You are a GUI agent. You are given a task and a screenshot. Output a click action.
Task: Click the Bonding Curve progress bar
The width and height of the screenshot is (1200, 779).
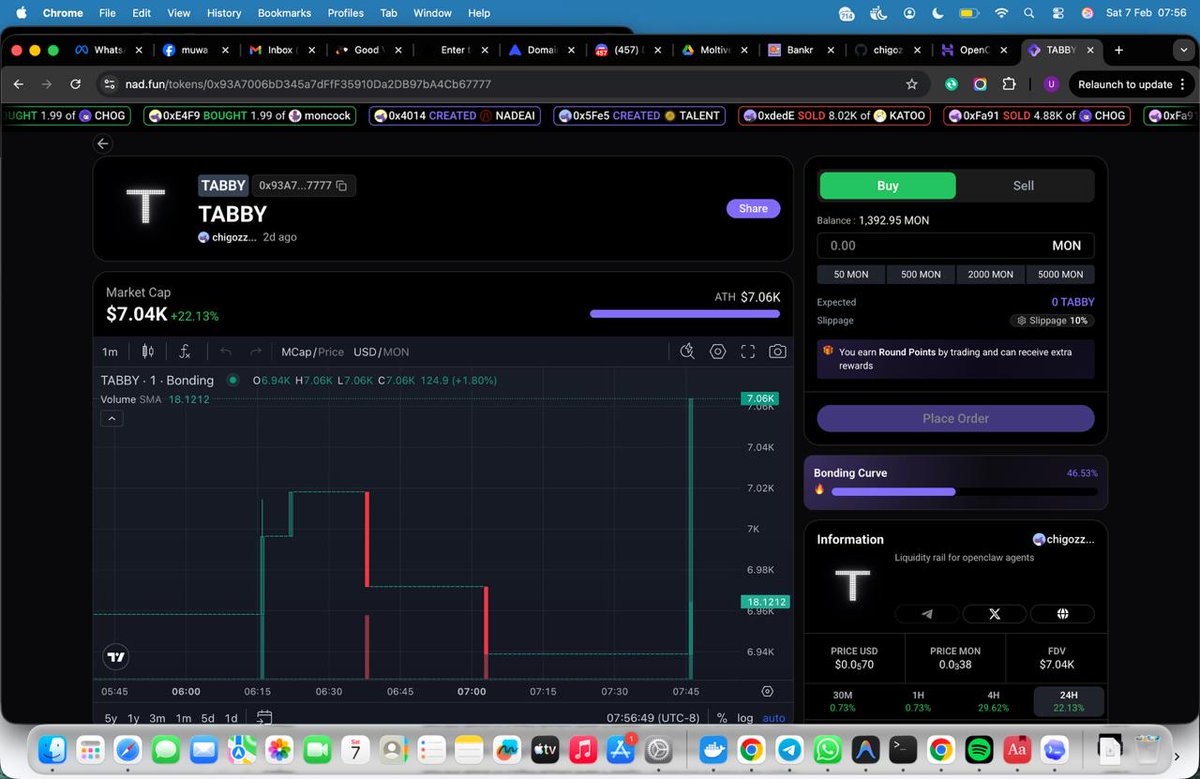[964, 491]
